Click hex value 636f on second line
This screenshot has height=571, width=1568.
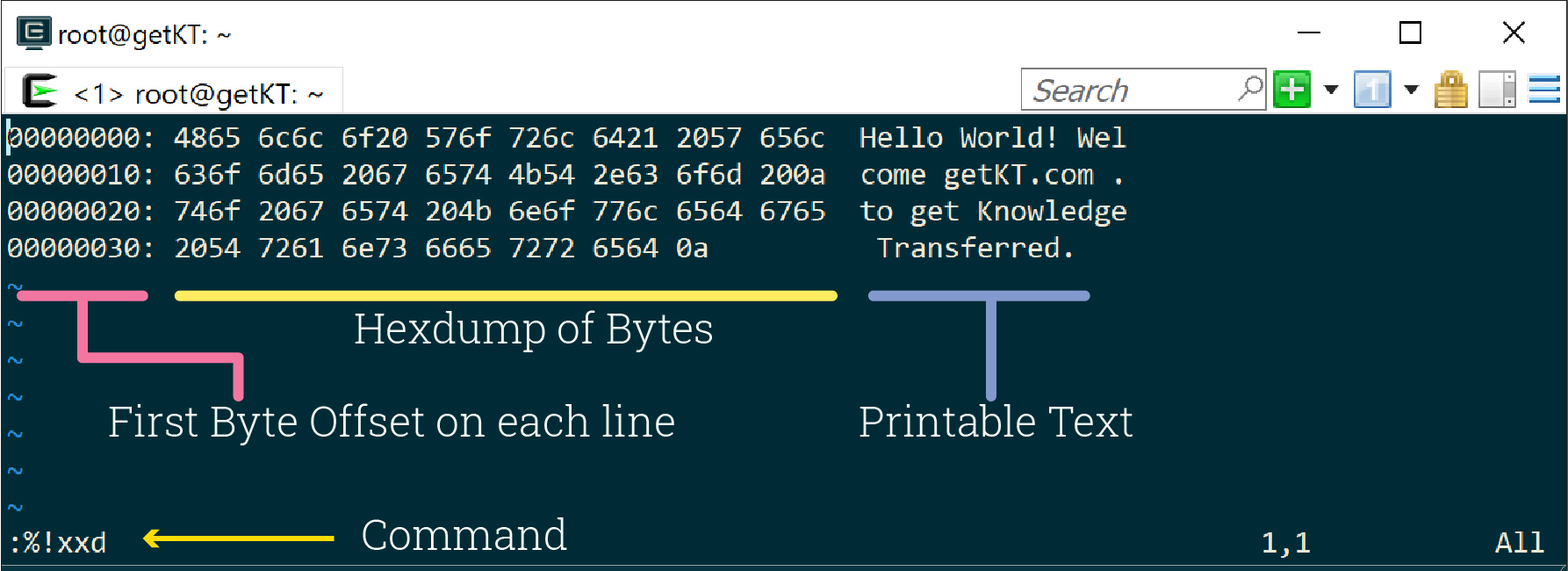tap(207, 175)
